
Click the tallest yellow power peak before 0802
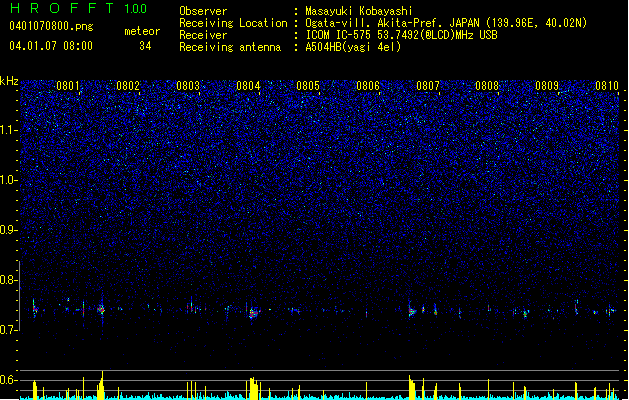pos(101,386)
